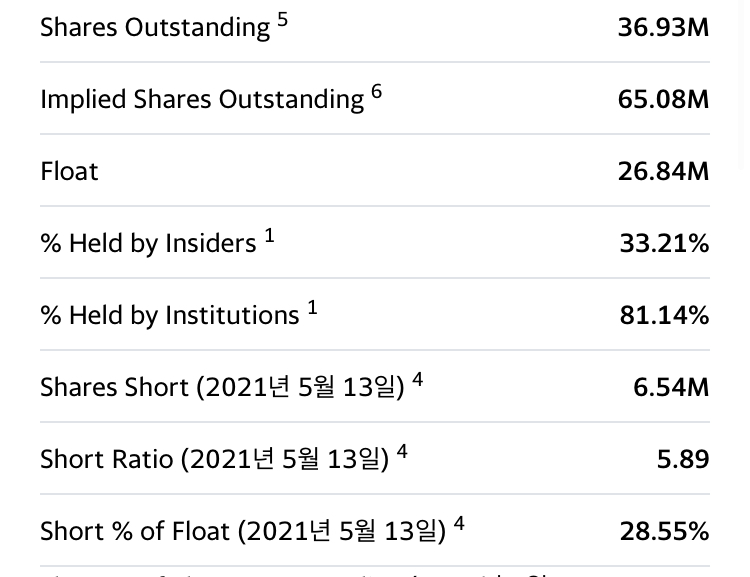Select the 26.84M float value
This screenshot has height=577, width=750.
663,171
